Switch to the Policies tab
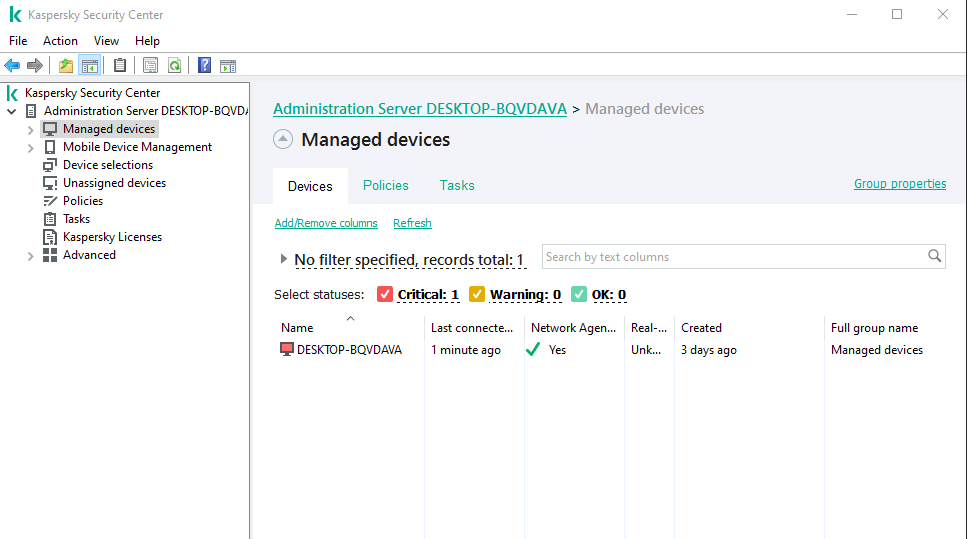Screen dimensions: 967x539 pyautogui.click(x=385, y=185)
